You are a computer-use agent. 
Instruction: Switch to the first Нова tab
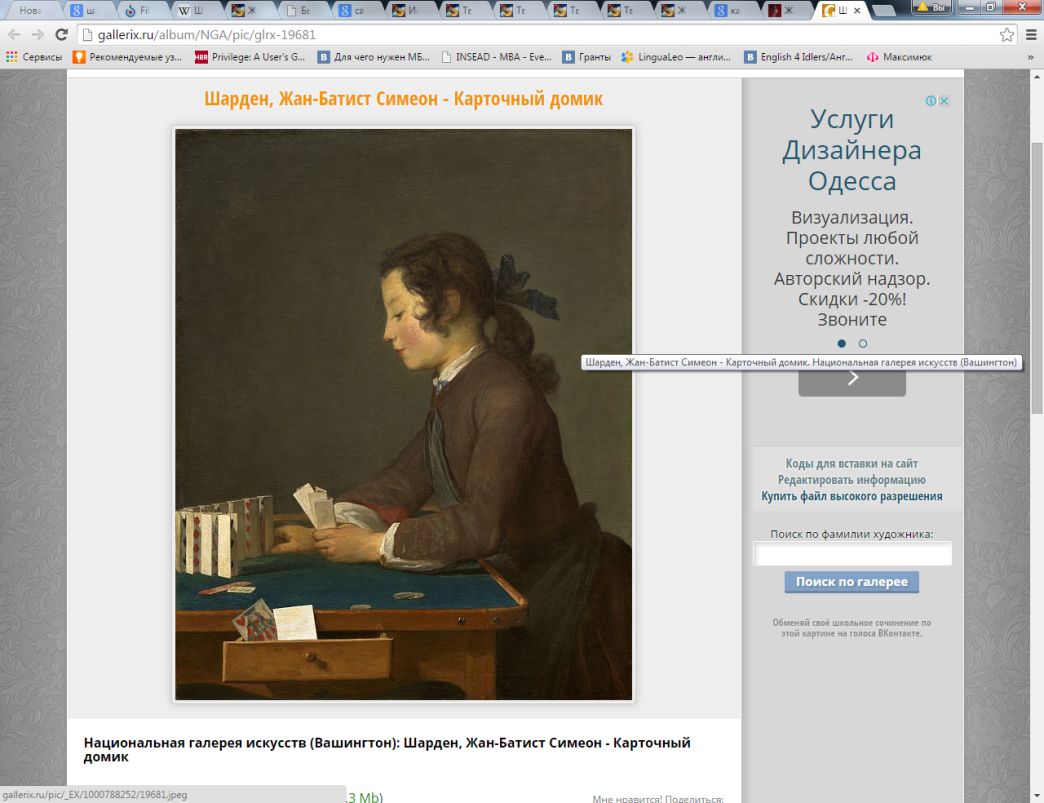[x=32, y=10]
